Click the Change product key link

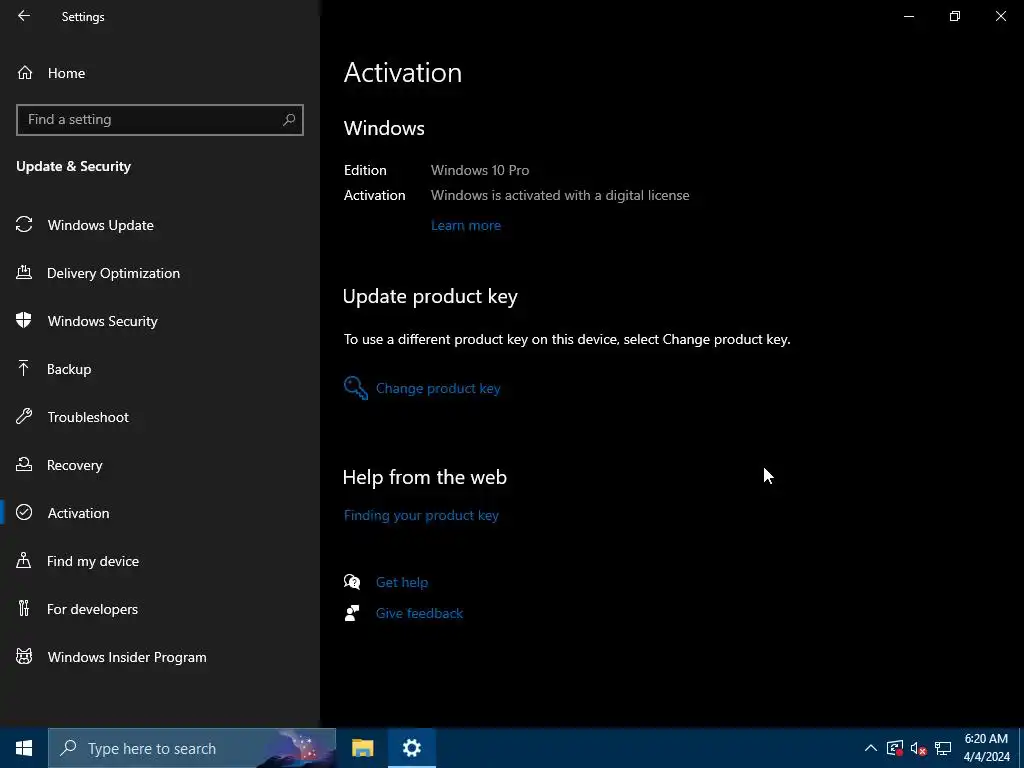pyautogui.click(x=438, y=388)
